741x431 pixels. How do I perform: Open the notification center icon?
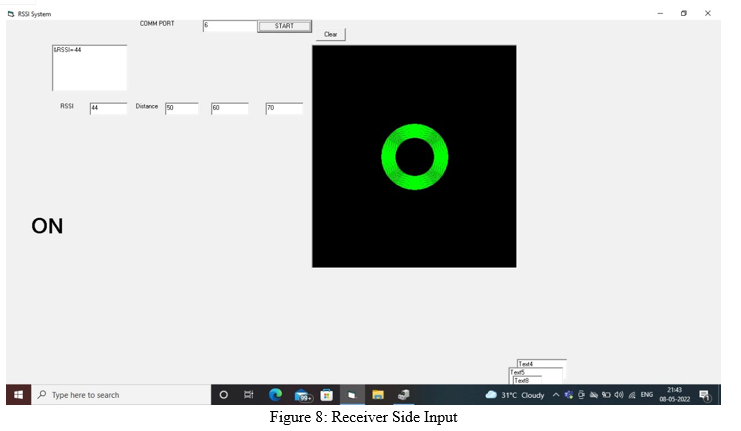pos(705,395)
